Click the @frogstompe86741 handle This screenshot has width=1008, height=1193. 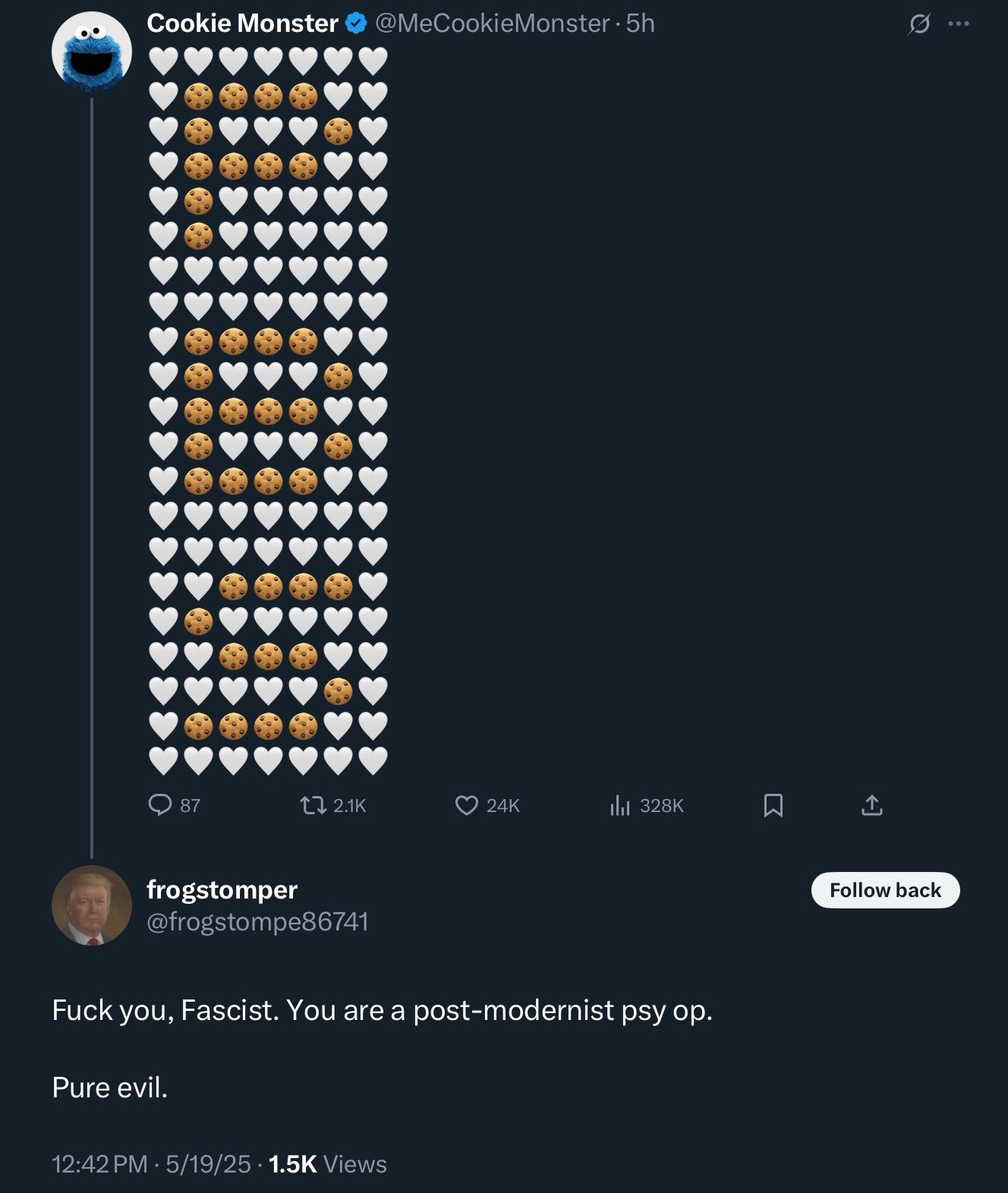pyautogui.click(x=257, y=921)
